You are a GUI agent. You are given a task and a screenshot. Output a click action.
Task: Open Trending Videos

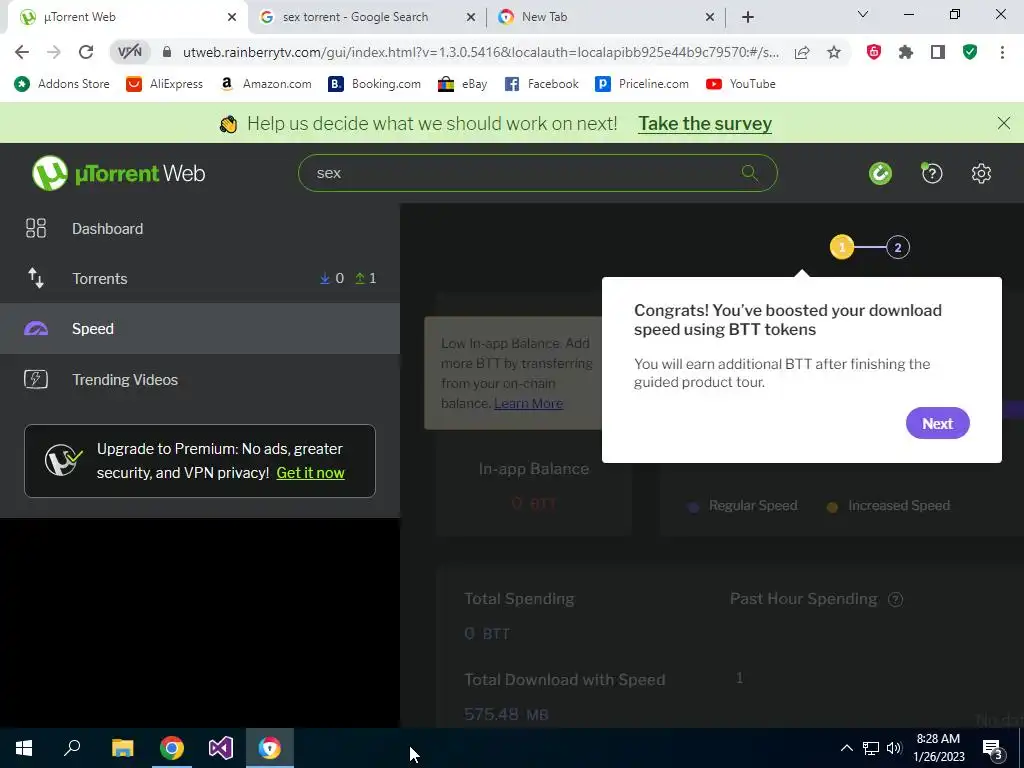[x=200, y=379]
